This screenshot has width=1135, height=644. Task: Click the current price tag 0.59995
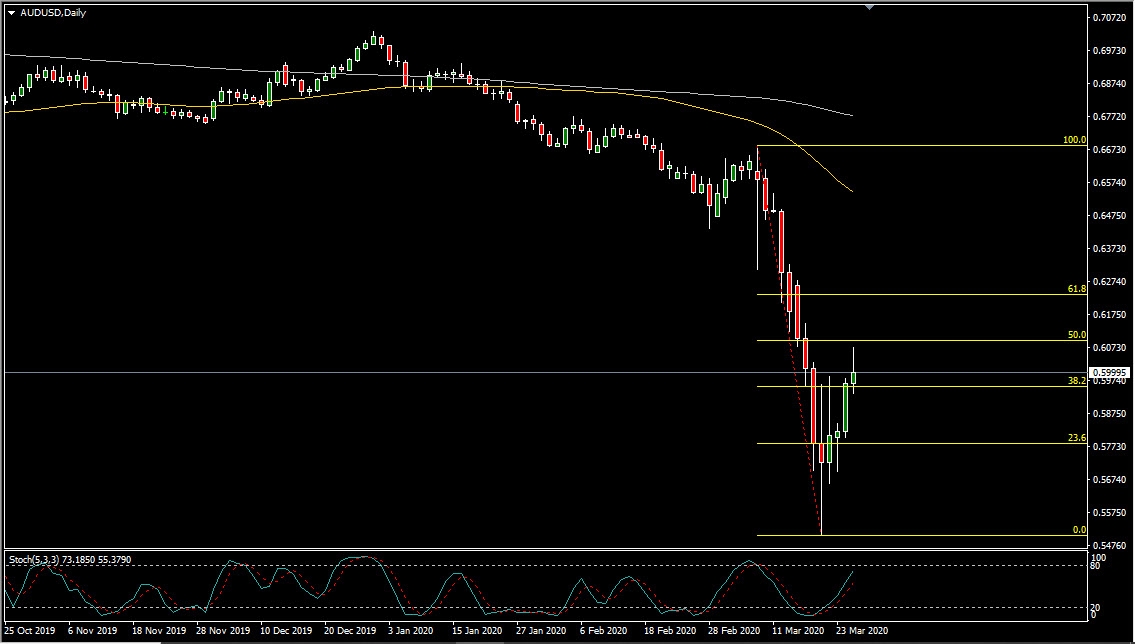point(1110,373)
